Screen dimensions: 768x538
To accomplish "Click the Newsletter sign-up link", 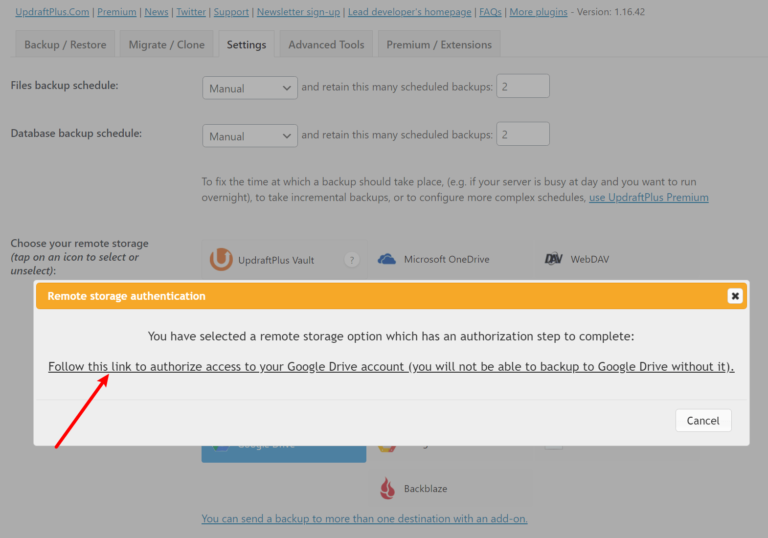I will [298, 12].
